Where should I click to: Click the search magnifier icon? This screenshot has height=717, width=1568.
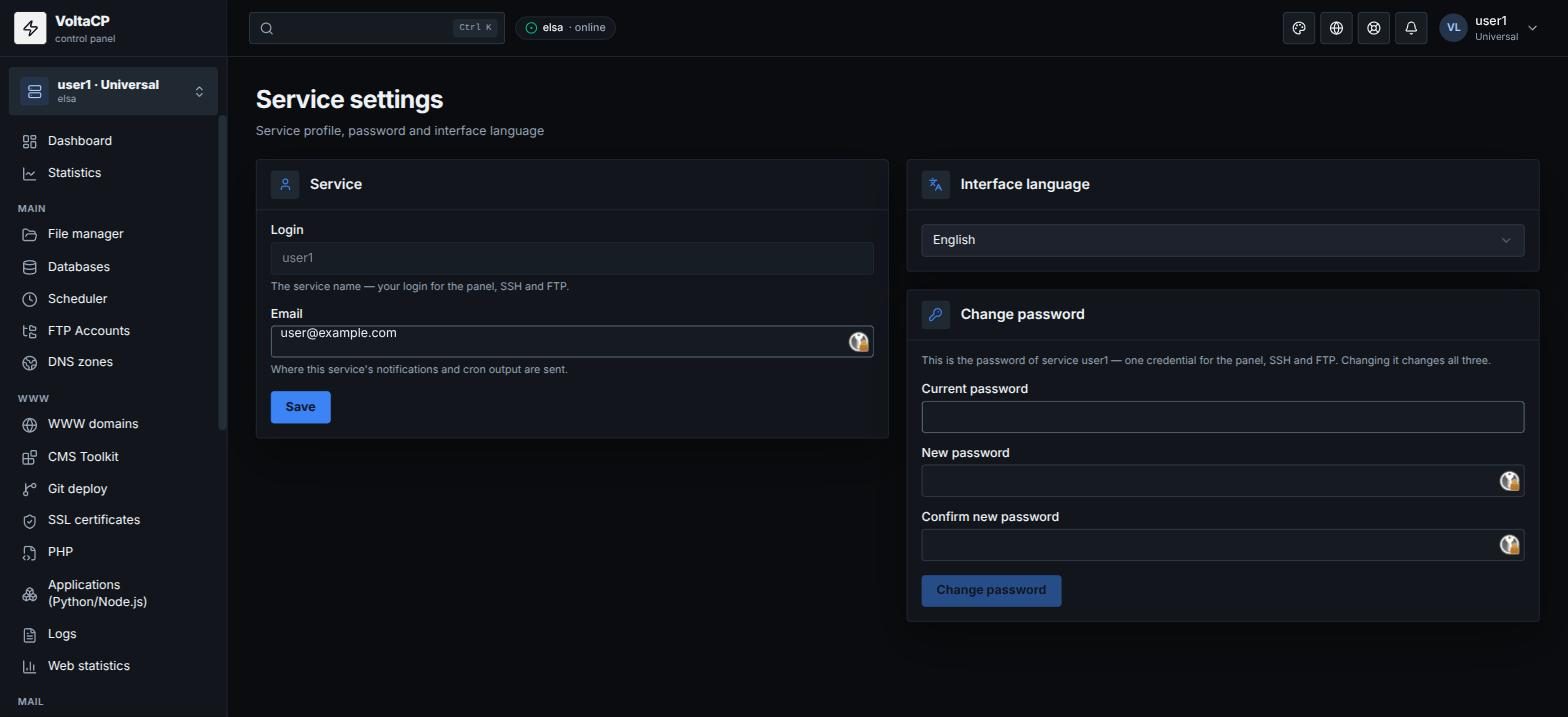coord(267,28)
